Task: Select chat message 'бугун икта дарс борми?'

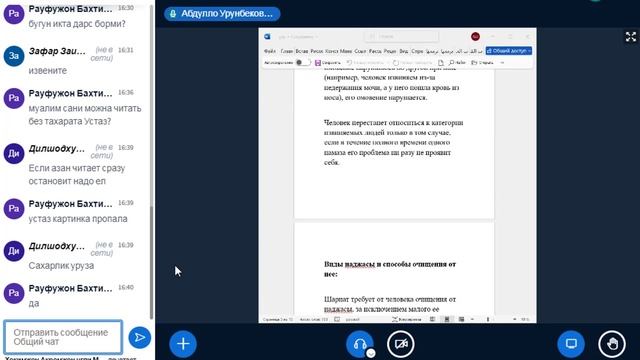Action: coord(77,24)
